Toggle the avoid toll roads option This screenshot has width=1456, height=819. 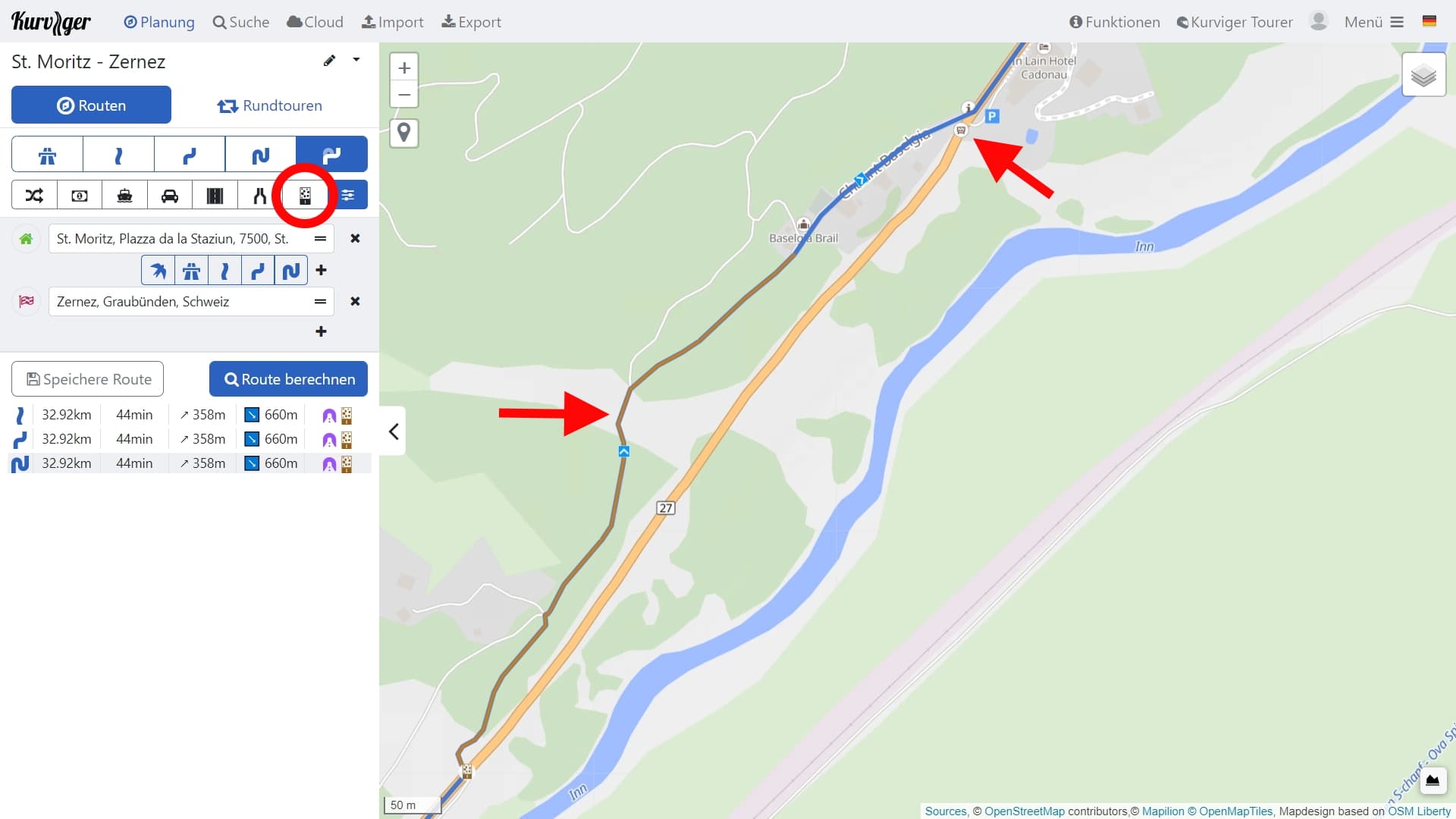point(79,196)
